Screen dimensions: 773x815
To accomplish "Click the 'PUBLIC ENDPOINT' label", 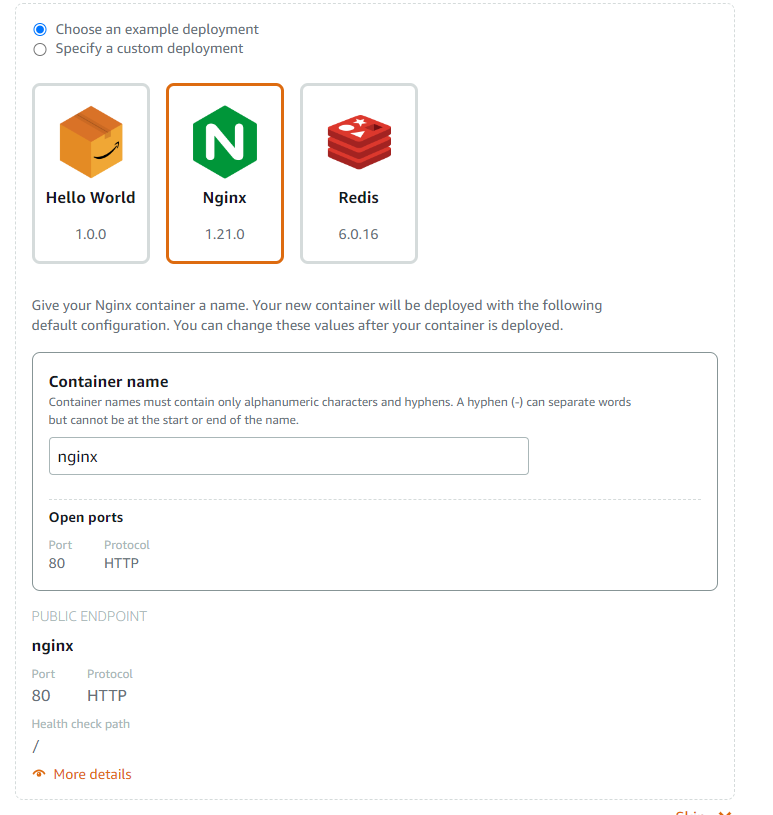I will (89, 616).
